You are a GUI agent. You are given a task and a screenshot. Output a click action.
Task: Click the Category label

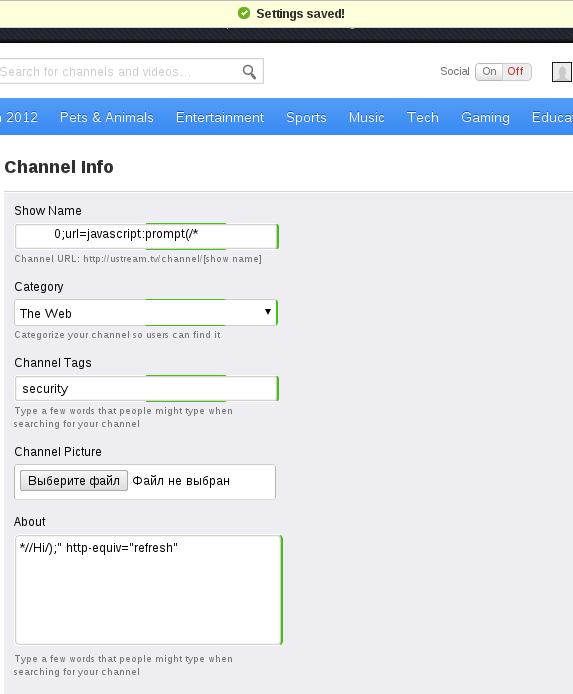[x=39, y=287]
